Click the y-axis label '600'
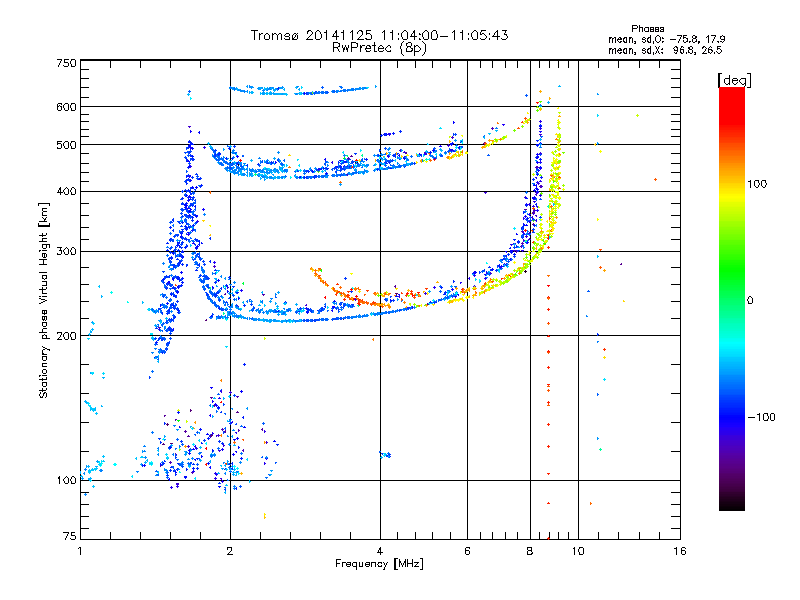This screenshot has height=600, width=800. tap(66, 107)
